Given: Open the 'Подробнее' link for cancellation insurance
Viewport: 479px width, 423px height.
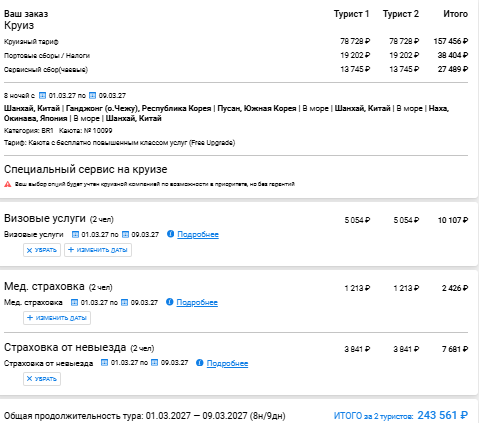Looking at the screenshot, I should (x=227, y=363).
